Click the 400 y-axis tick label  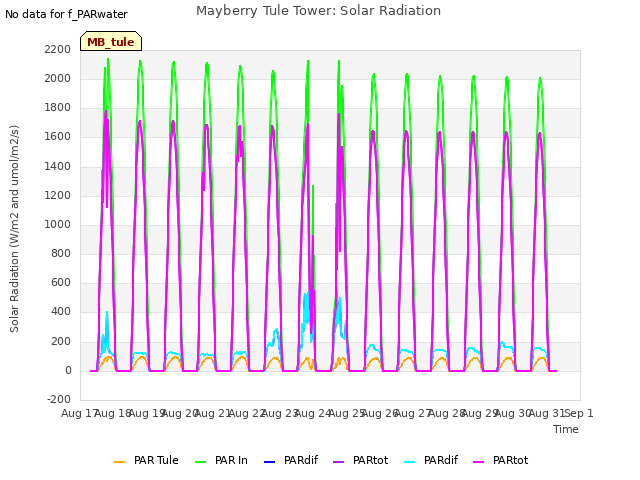click(x=61, y=312)
